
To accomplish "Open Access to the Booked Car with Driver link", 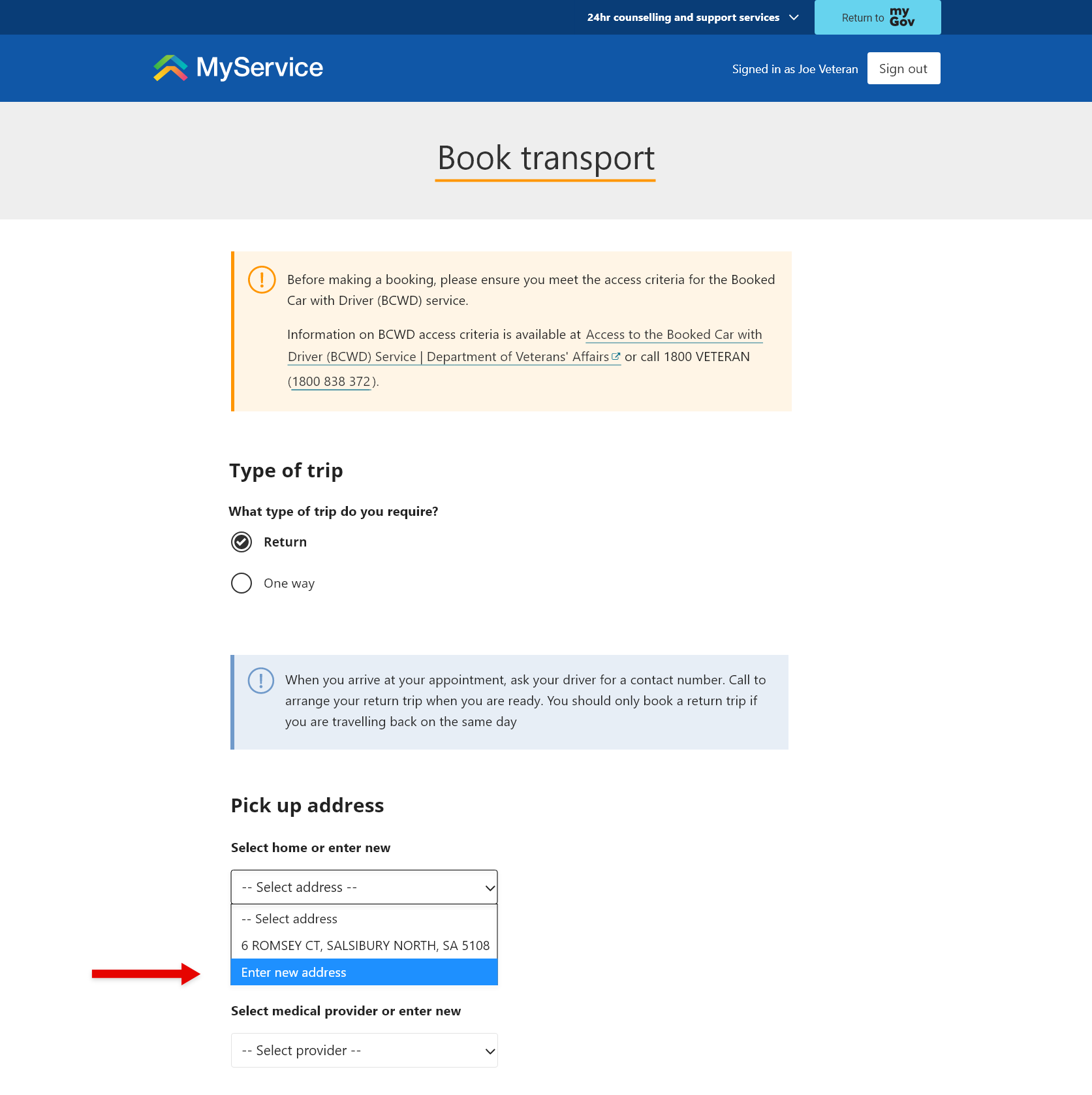I will [x=673, y=334].
